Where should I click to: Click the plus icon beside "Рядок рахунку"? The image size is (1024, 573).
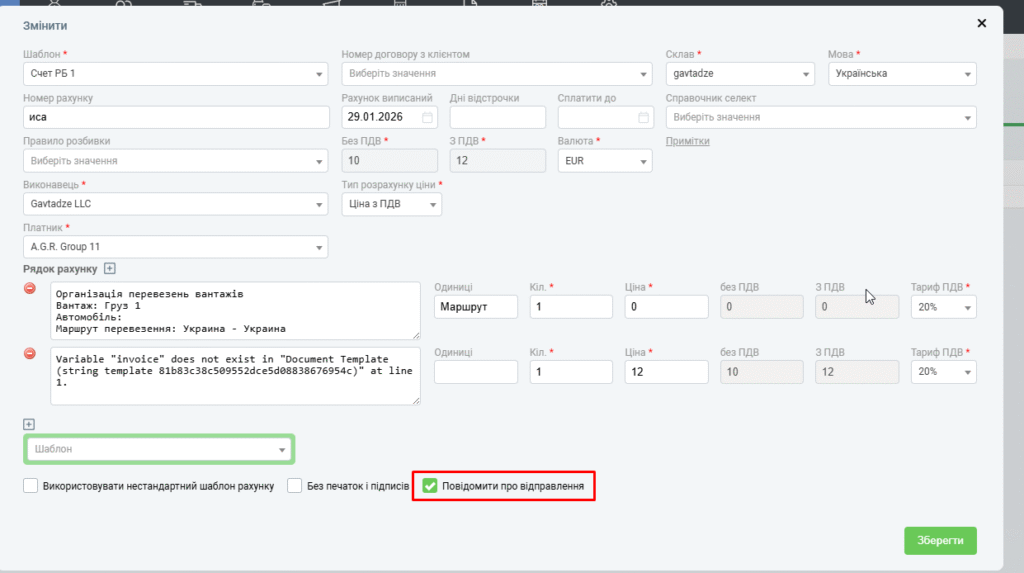110,268
